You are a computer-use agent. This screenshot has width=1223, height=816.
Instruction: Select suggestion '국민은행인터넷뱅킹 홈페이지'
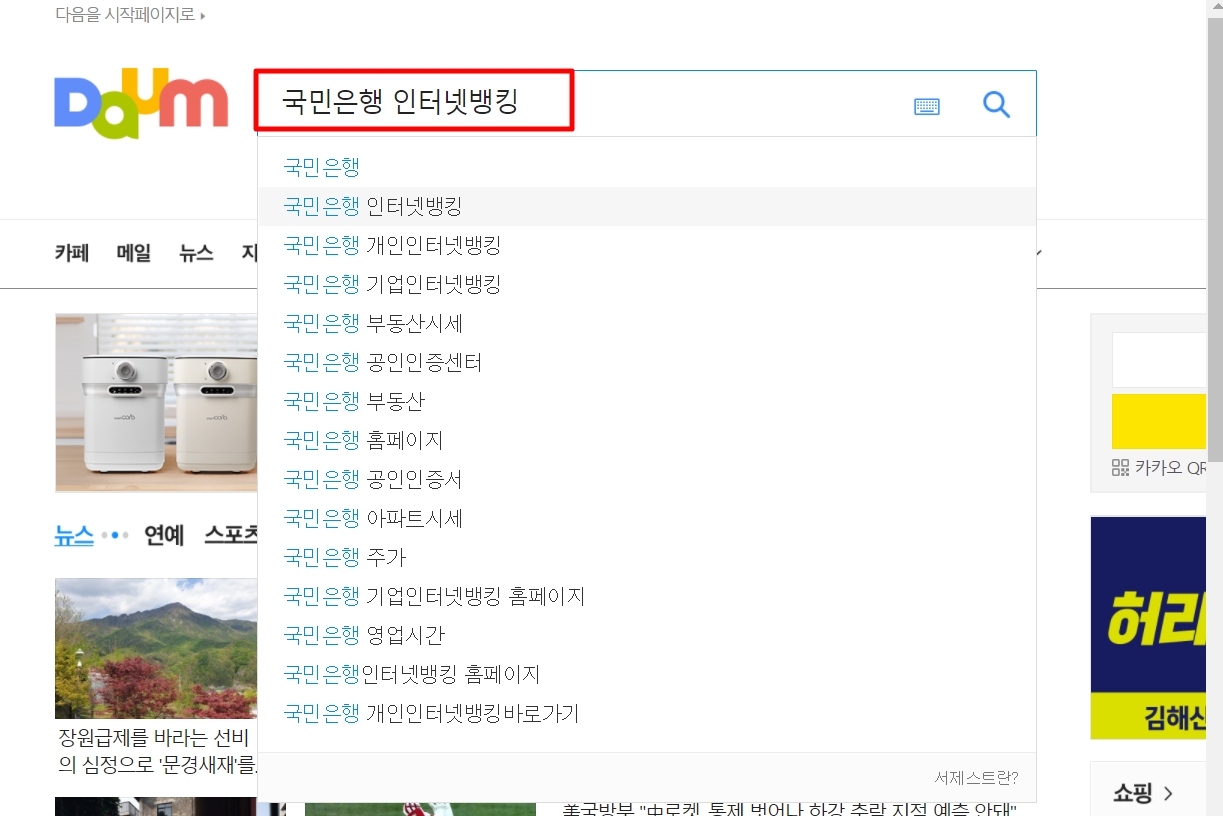click(646, 674)
